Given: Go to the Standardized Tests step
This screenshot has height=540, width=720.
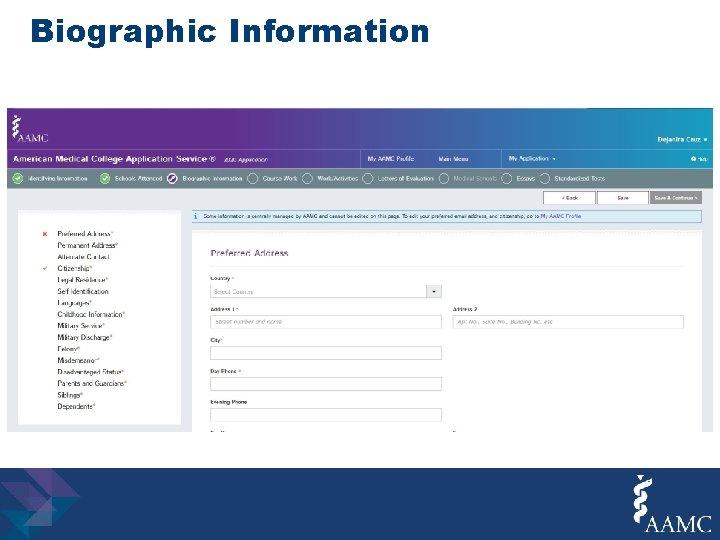Looking at the screenshot, I should [x=579, y=179].
